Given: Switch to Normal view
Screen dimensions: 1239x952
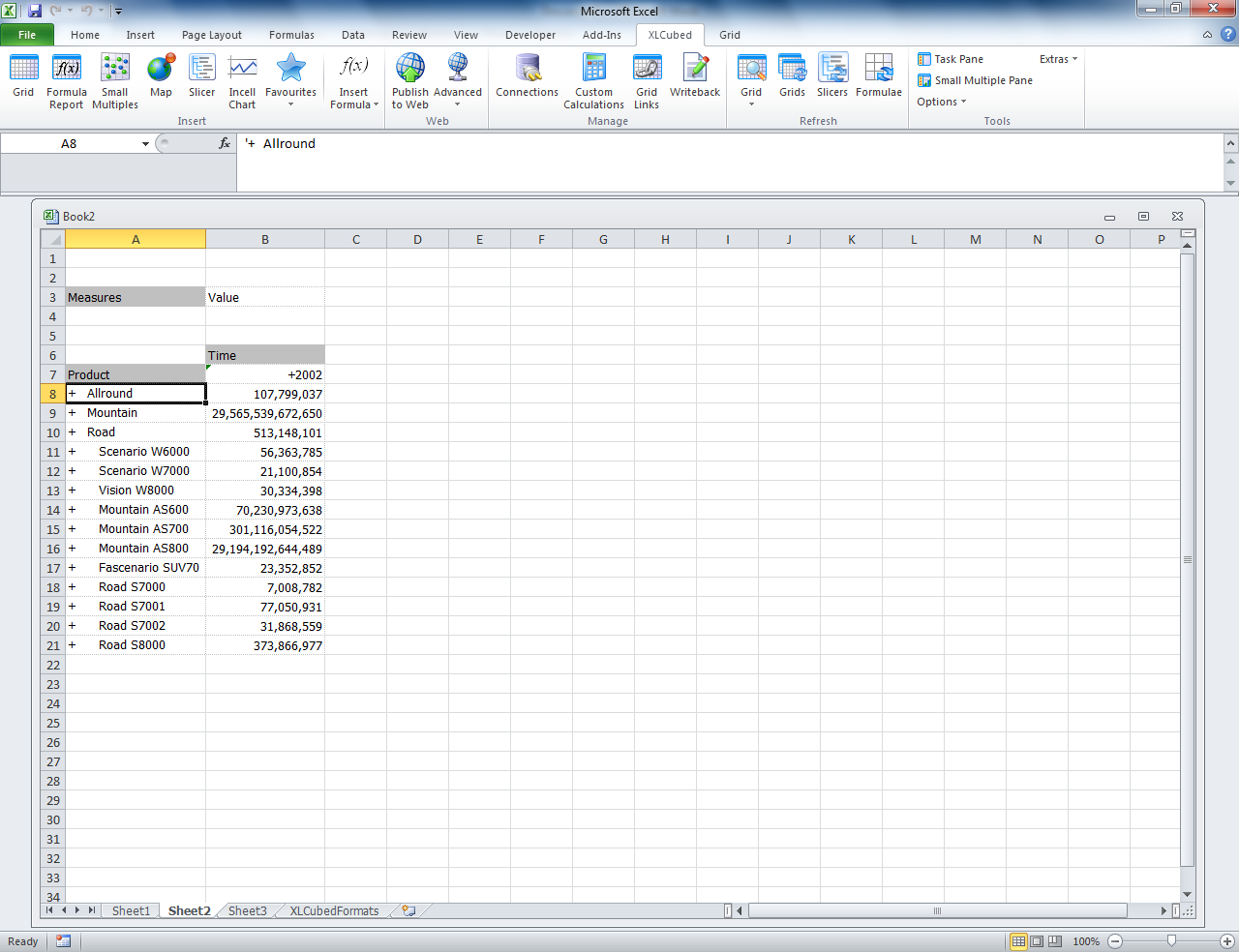Looking at the screenshot, I should (1018, 940).
